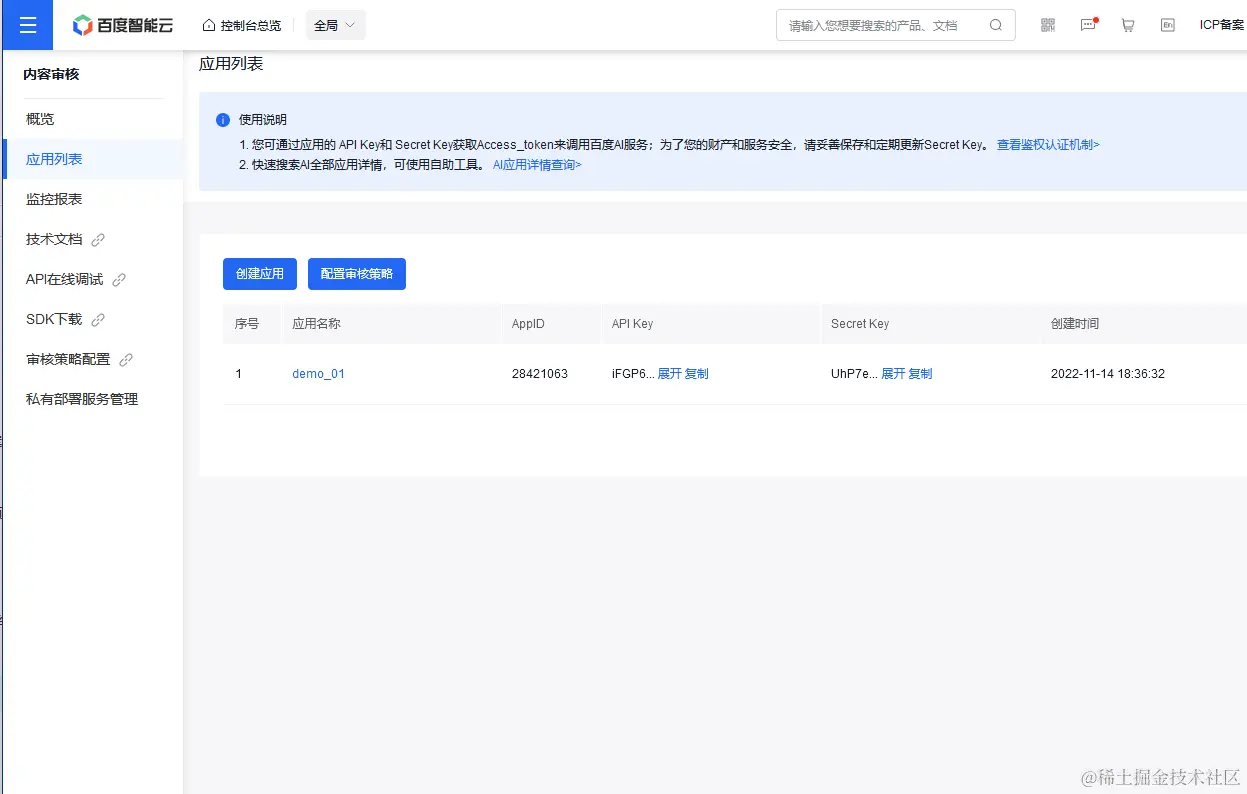Screen dimensions: 1247x794
Task: Click the 应用列表 page title
Action: coord(231,64)
